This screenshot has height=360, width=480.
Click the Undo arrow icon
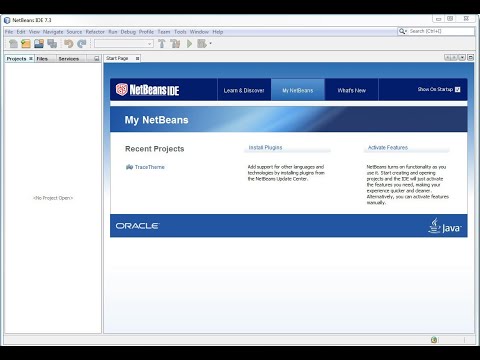pyautogui.click(x=69, y=43)
